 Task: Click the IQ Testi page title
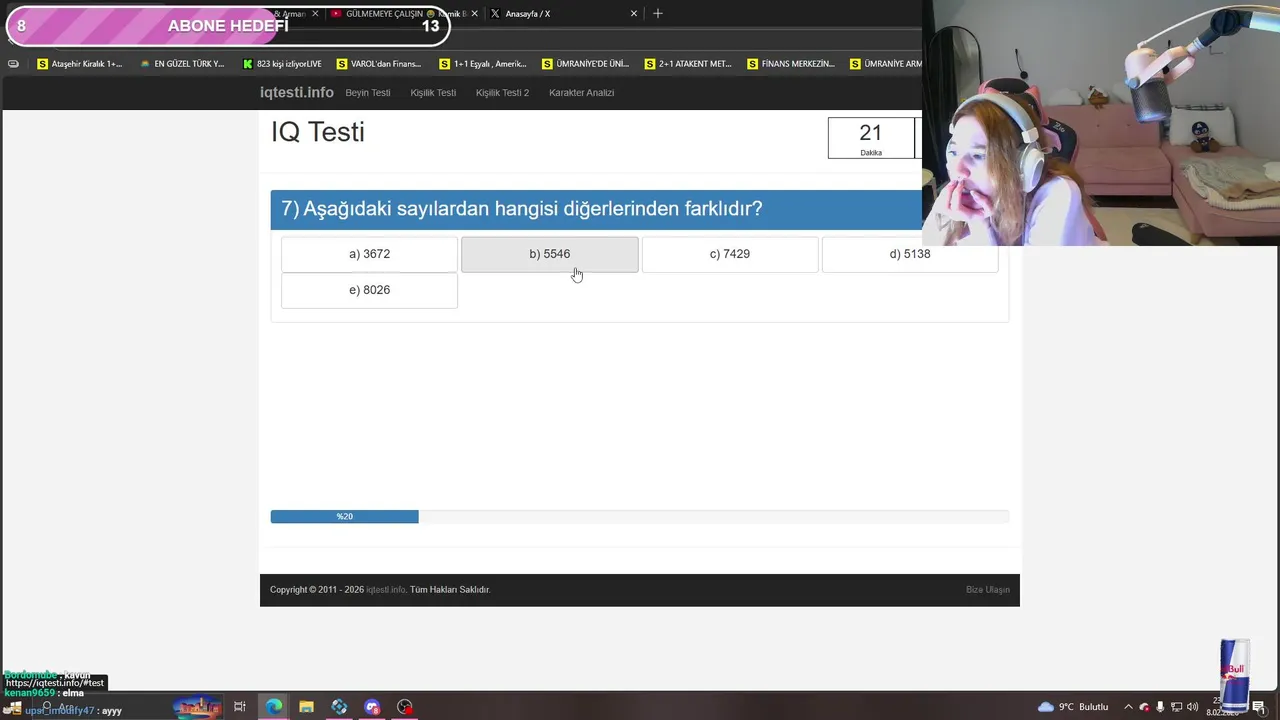click(318, 132)
